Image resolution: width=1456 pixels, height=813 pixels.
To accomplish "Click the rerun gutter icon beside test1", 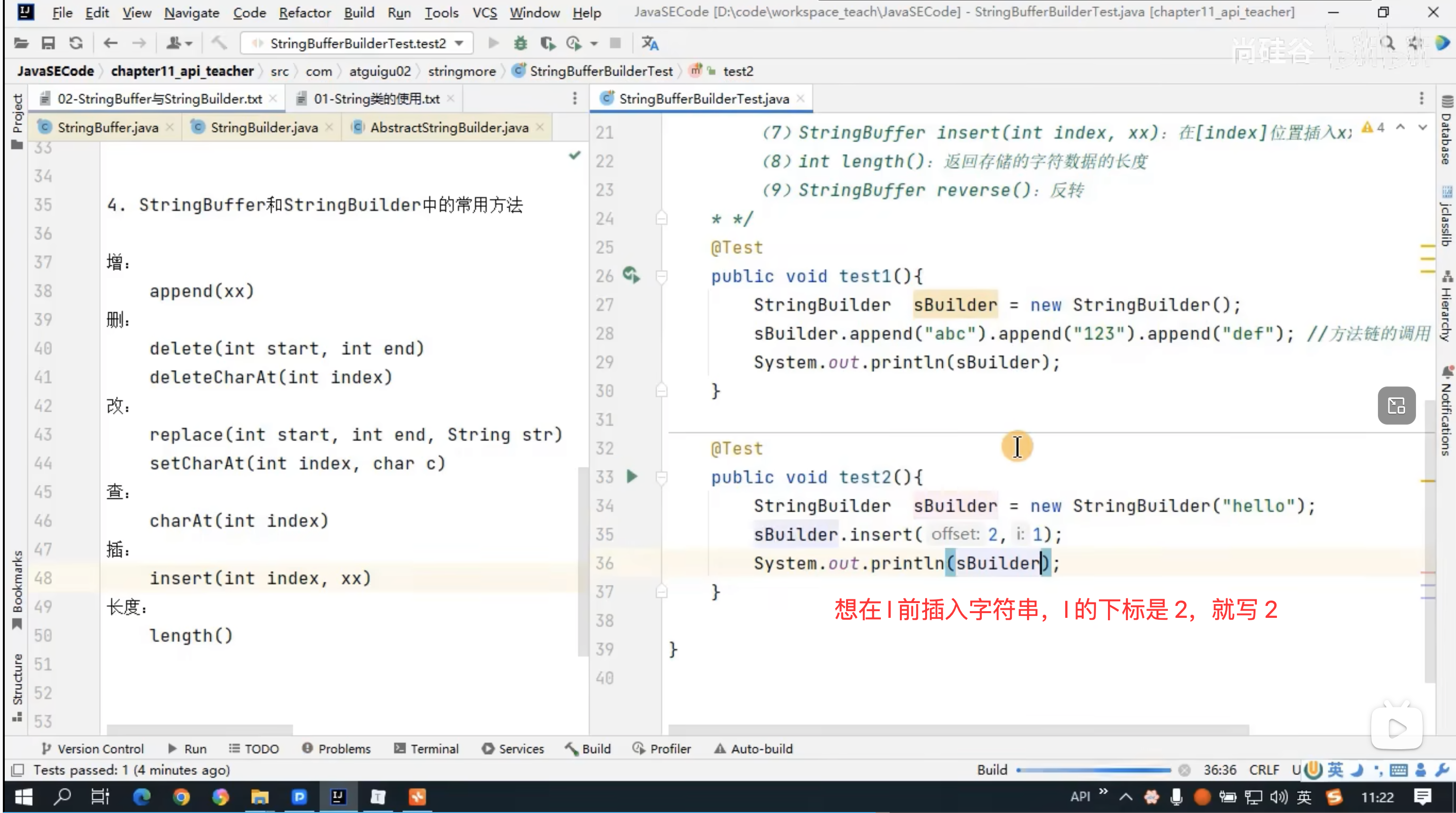I will pyautogui.click(x=631, y=275).
